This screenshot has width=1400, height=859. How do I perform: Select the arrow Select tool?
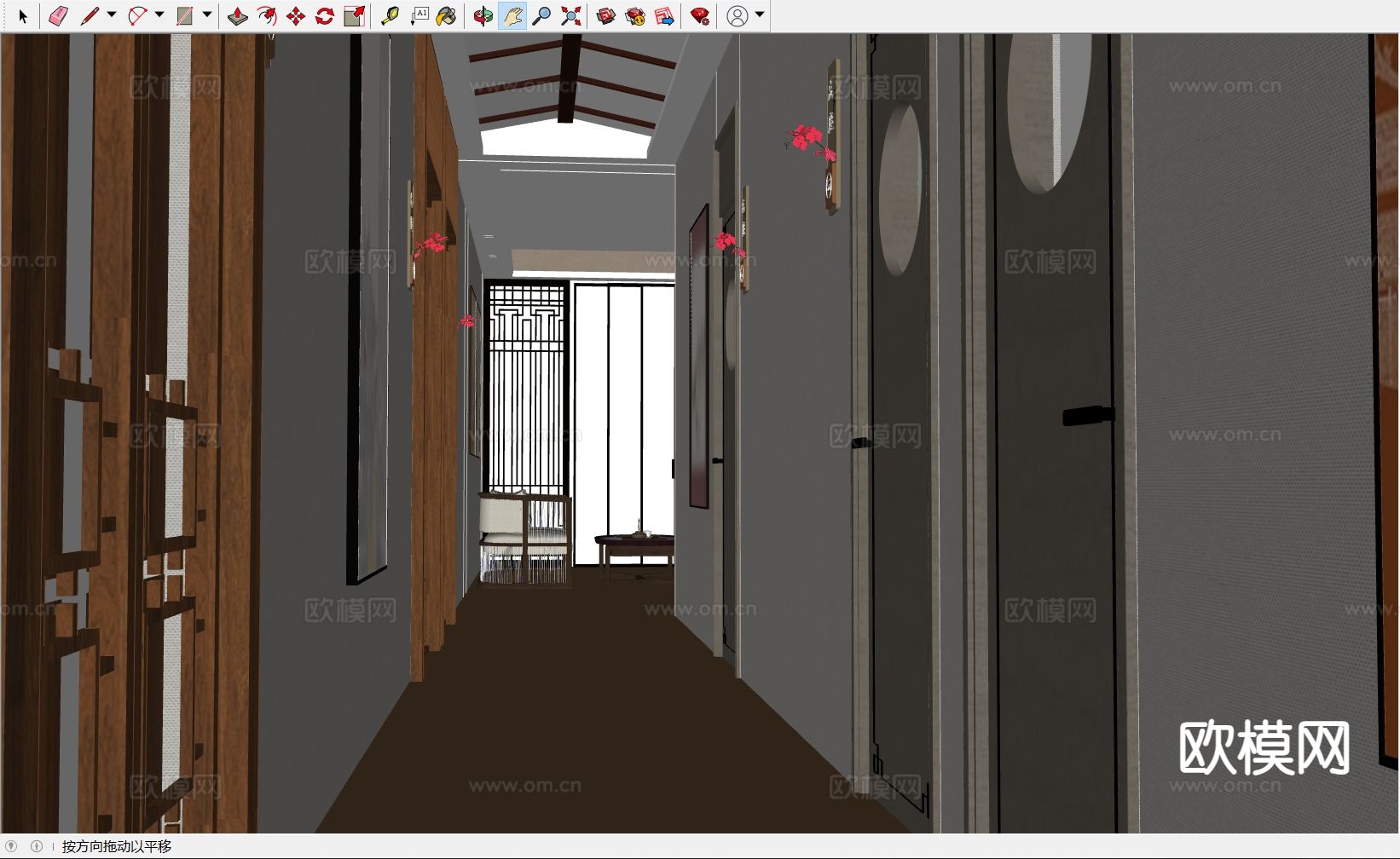23,16
